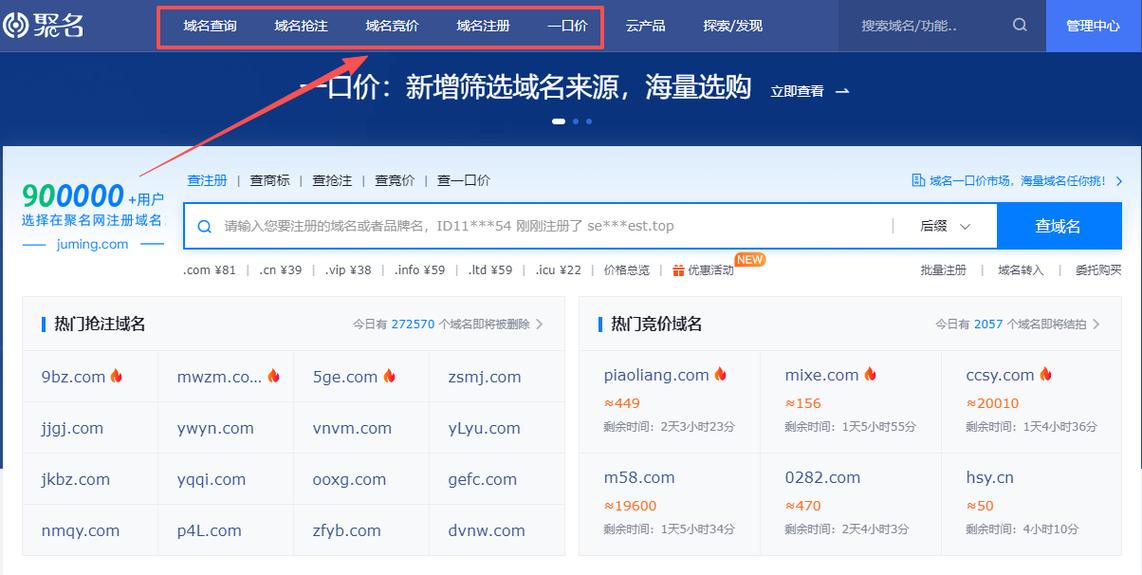This screenshot has height=575, width=1142.
Task: Open the dvnw.com domain entry
Action: pyautogui.click(x=487, y=531)
